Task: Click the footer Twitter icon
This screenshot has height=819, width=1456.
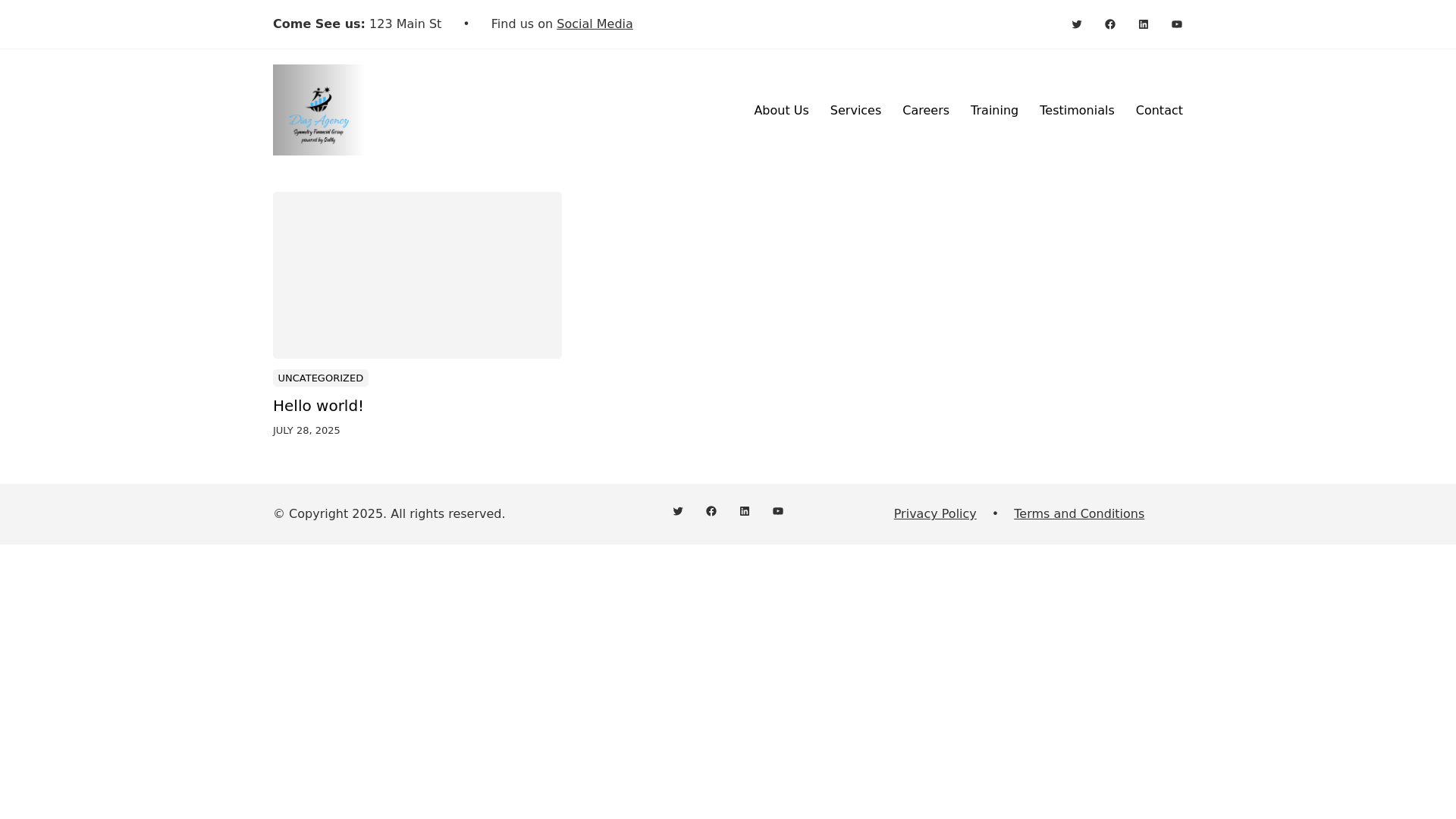Action: [678, 511]
